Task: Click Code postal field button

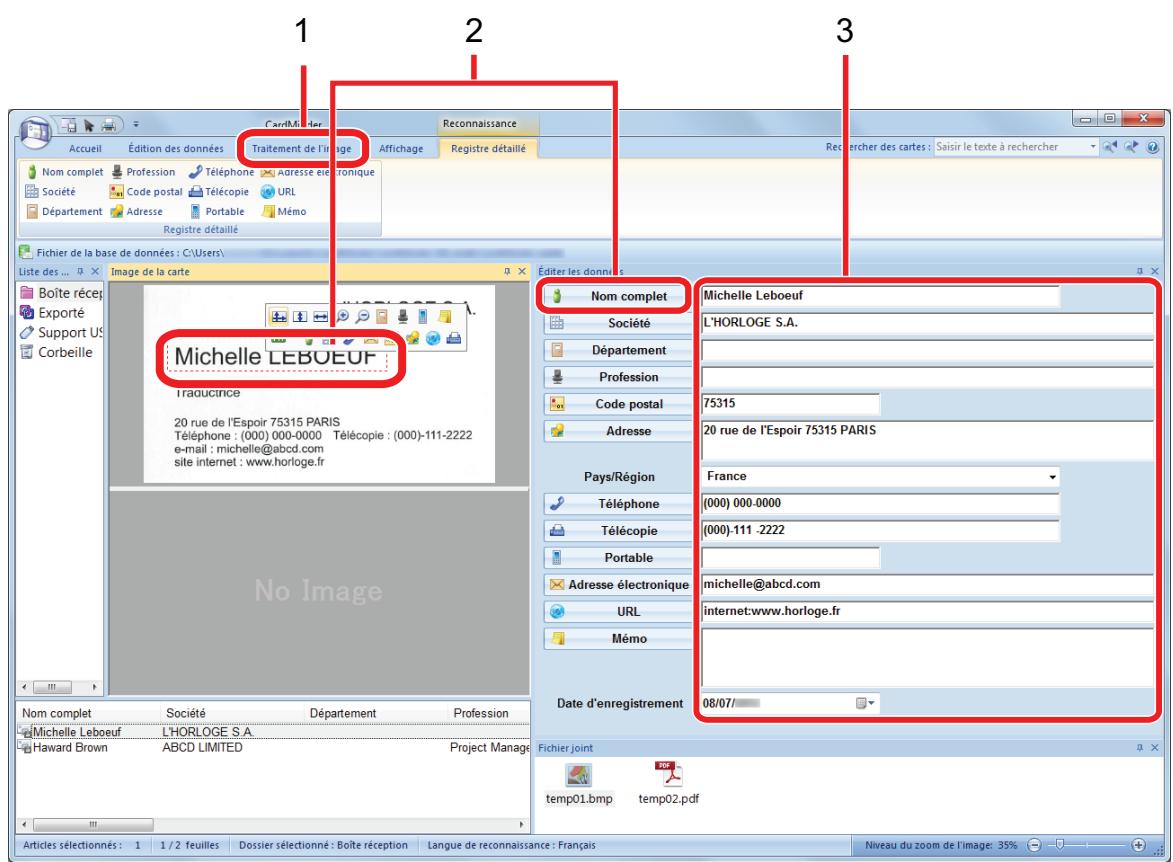Action: (617, 404)
